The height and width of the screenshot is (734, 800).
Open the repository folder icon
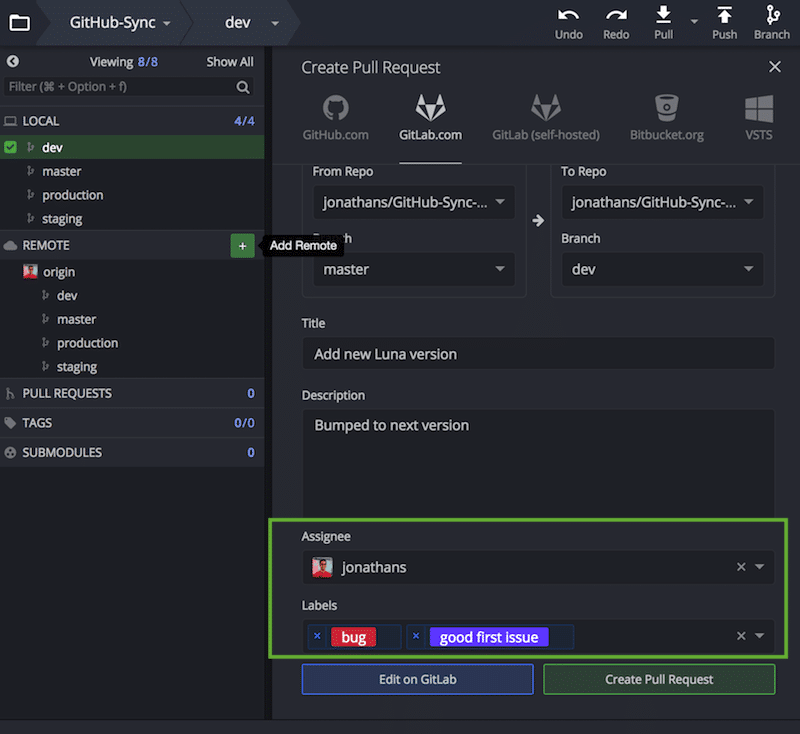pyautogui.click(x=19, y=23)
